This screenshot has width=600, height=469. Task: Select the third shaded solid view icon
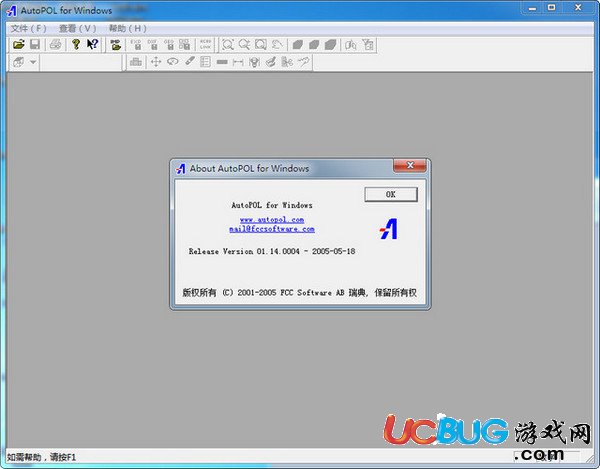point(330,45)
